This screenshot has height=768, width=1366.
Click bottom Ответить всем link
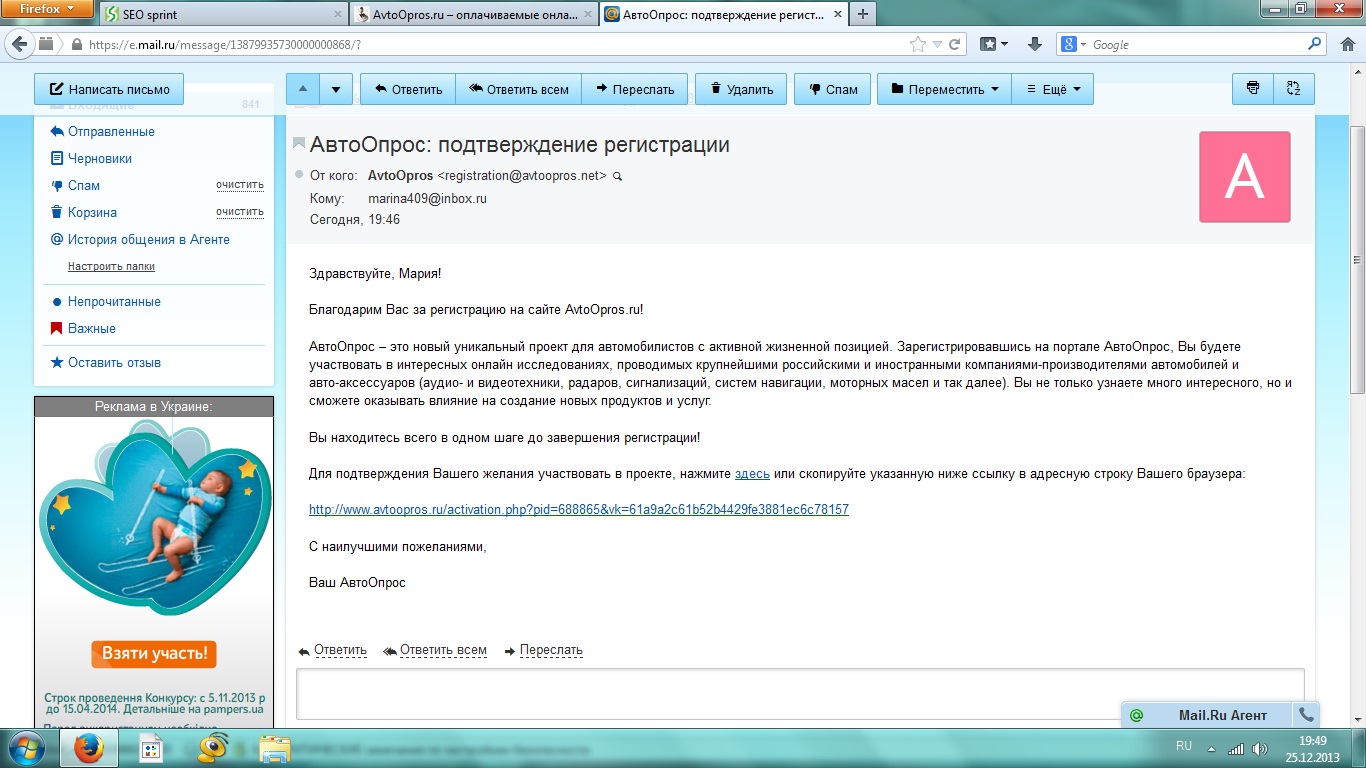click(x=443, y=650)
